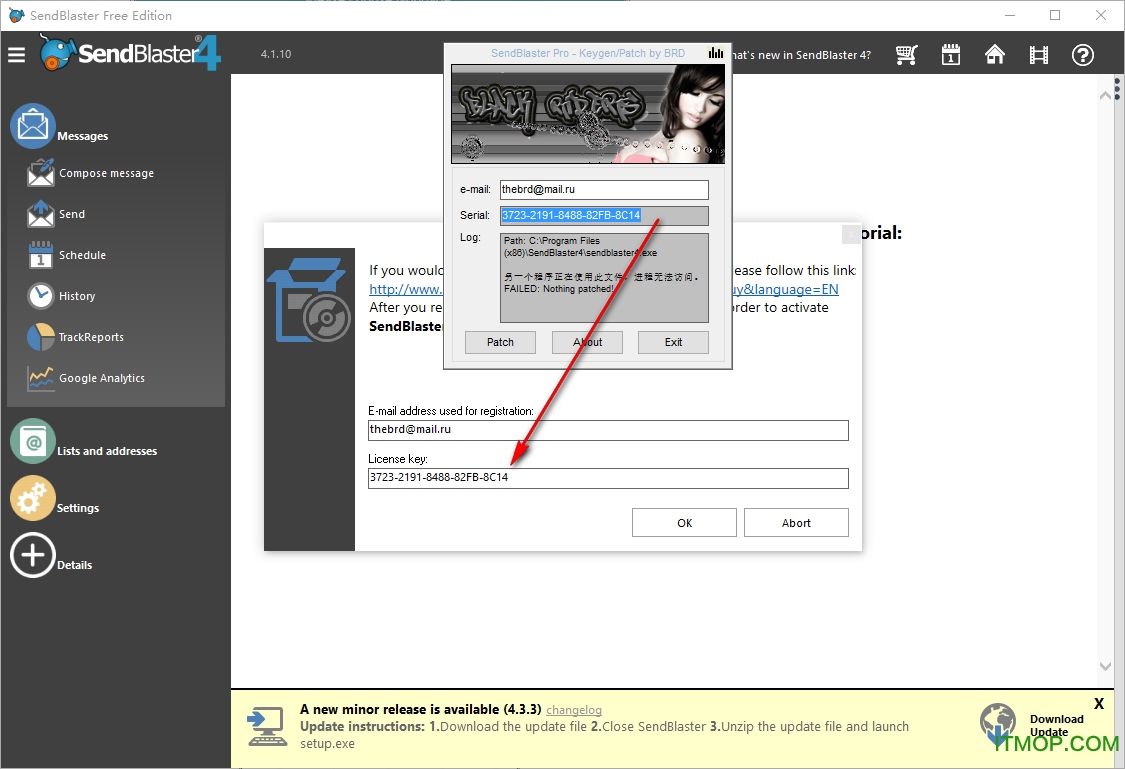Open the calendar icon in the top toolbar

(x=951, y=55)
